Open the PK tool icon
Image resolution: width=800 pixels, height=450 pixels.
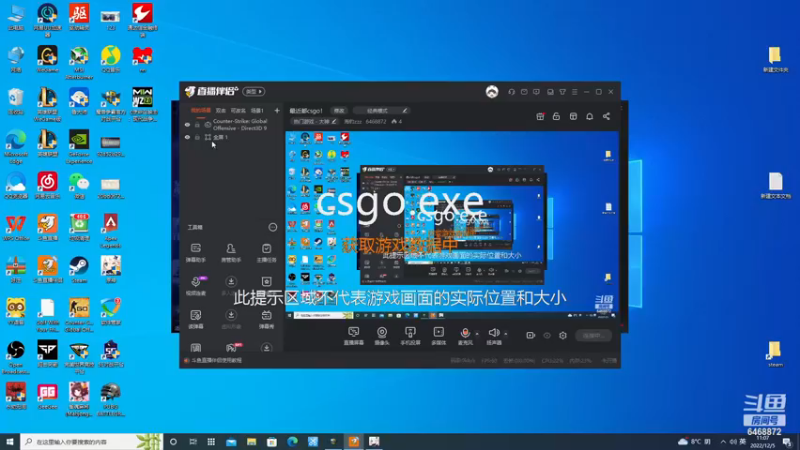tap(232, 347)
